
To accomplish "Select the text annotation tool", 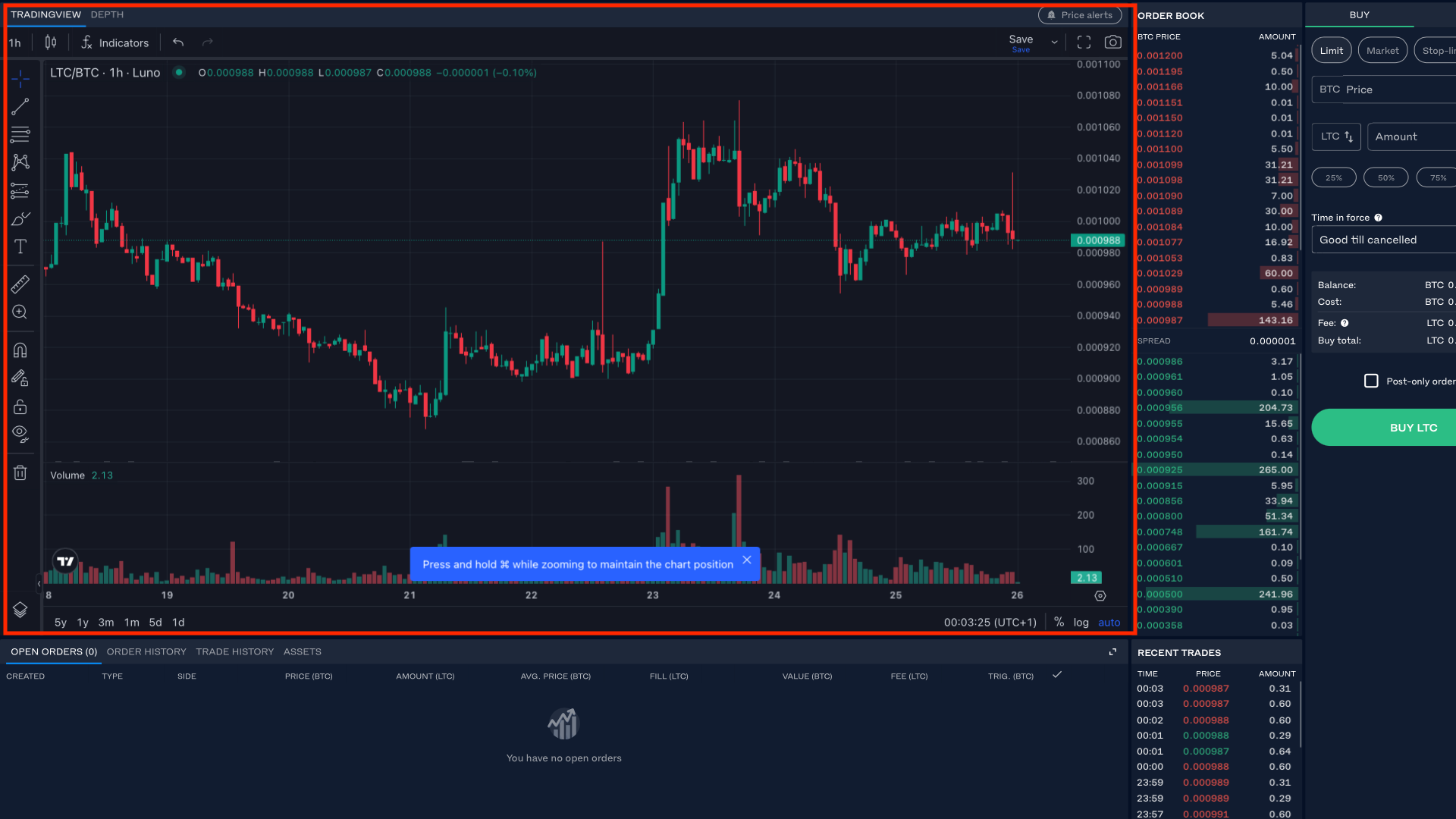I will [20, 246].
